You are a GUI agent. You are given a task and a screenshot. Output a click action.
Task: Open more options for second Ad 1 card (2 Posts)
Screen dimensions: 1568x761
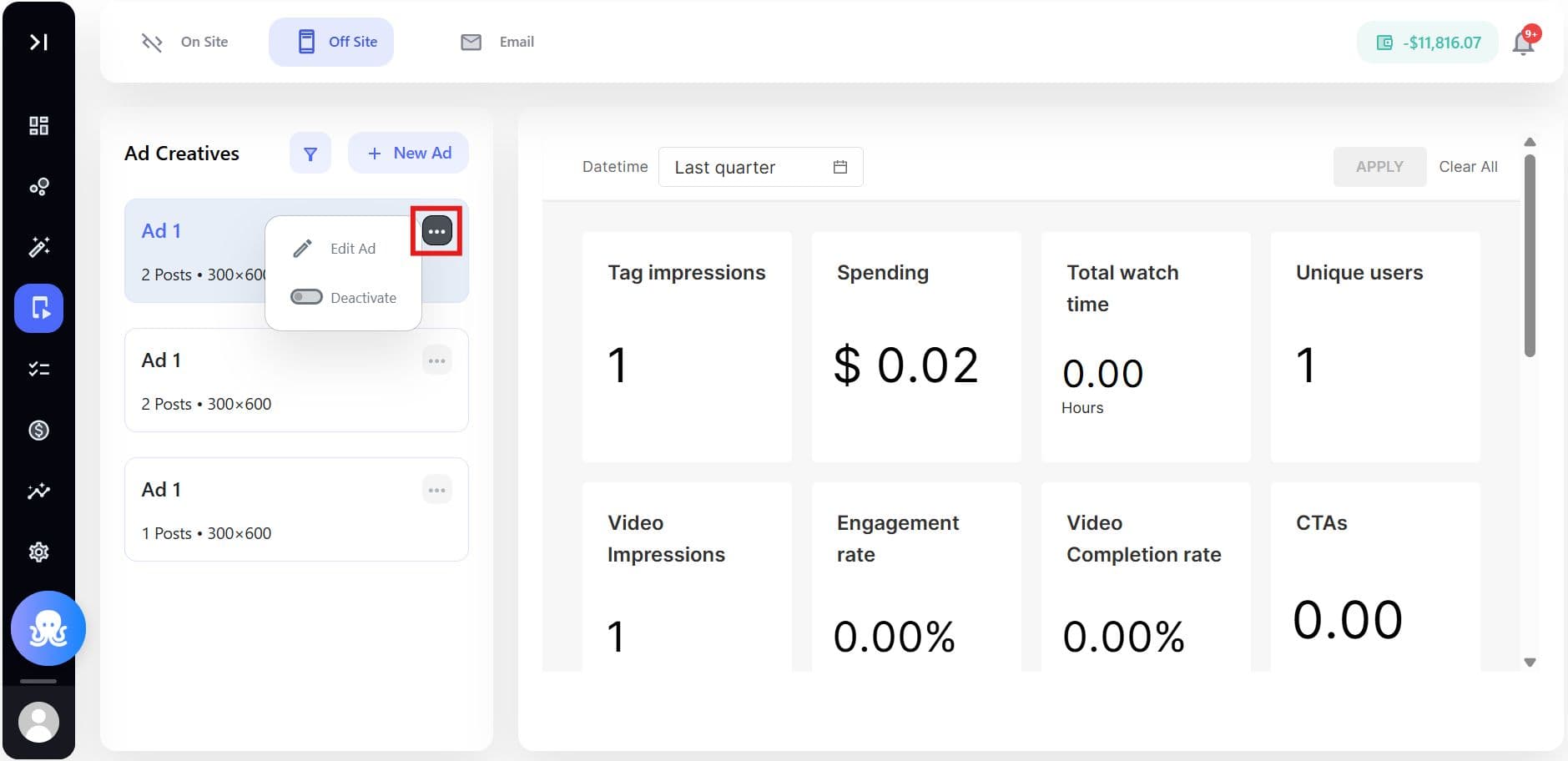pos(437,360)
